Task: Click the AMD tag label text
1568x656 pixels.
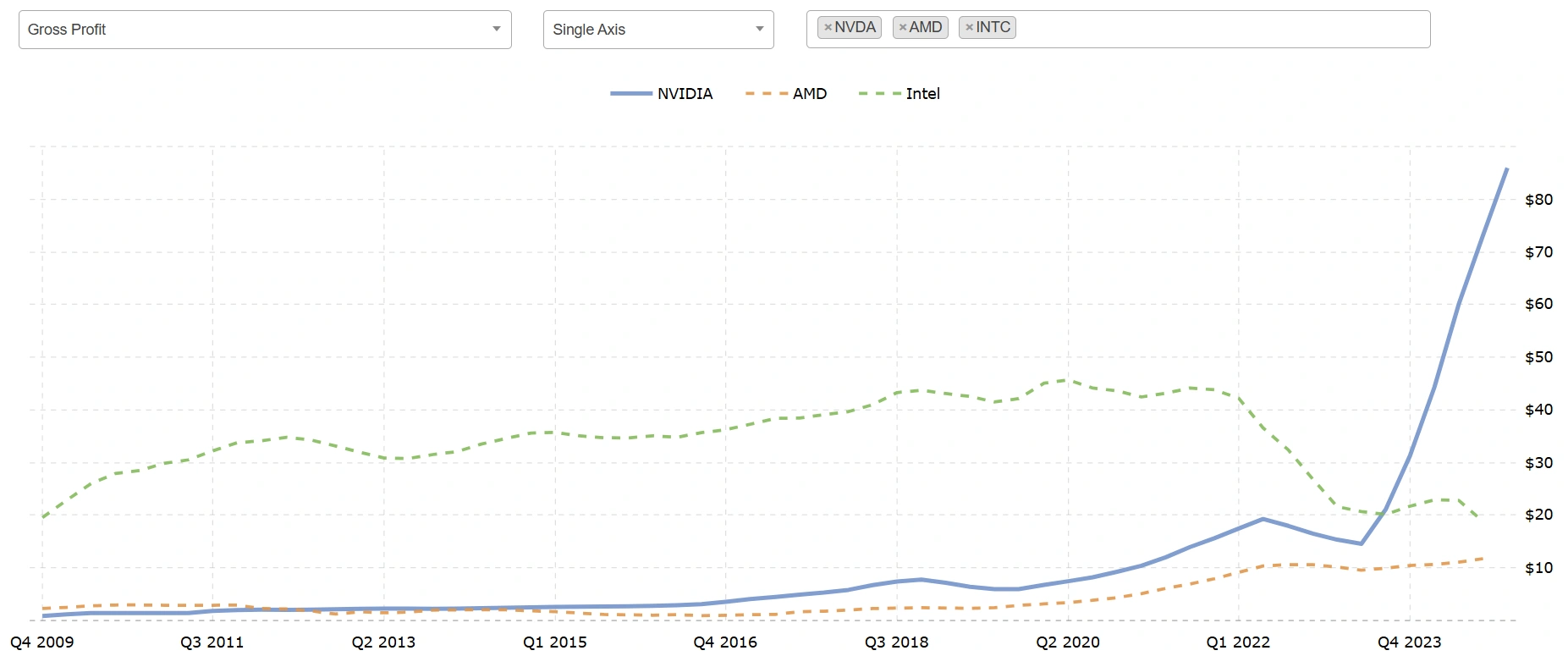Action: click(926, 28)
